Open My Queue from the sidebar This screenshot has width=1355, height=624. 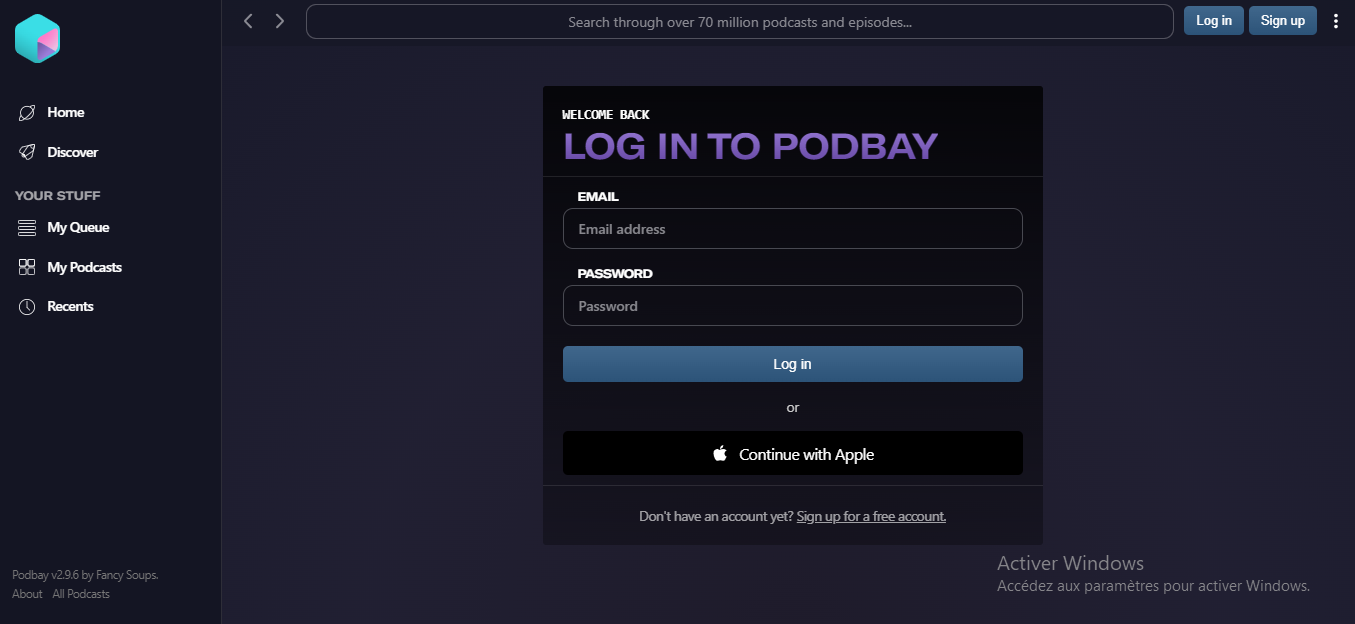tap(78, 228)
